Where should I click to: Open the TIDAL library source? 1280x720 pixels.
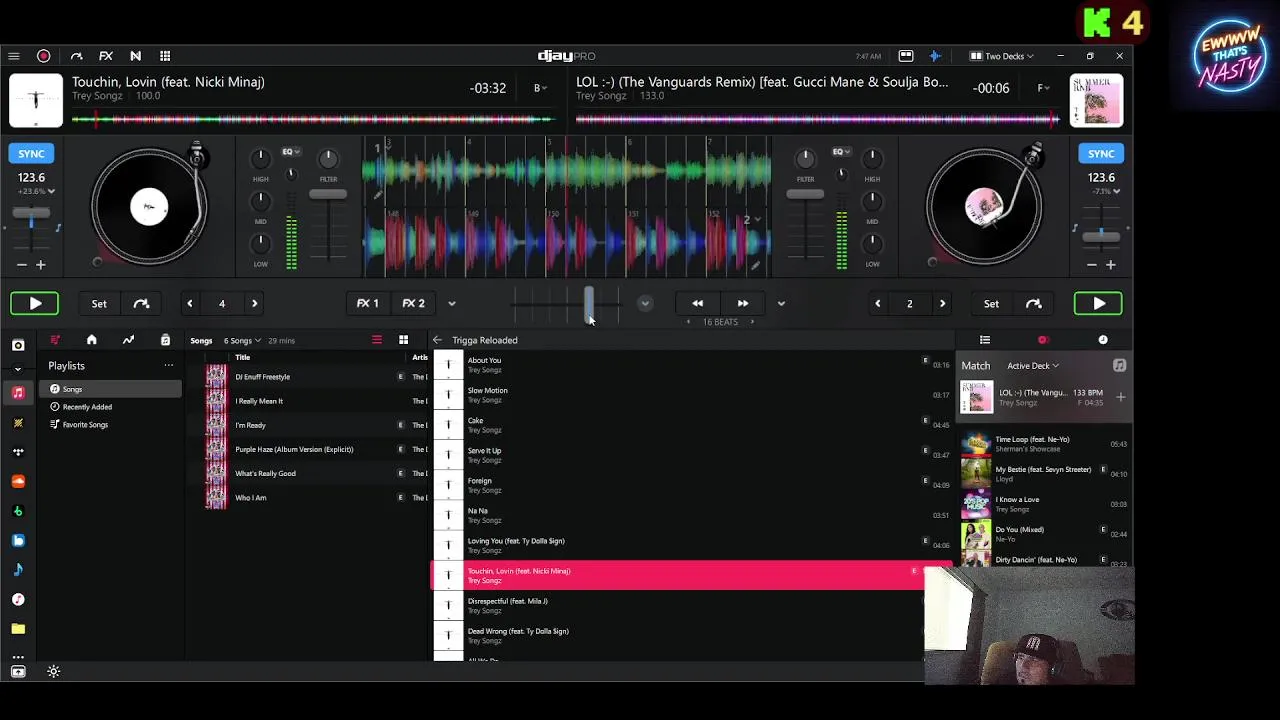(x=18, y=452)
